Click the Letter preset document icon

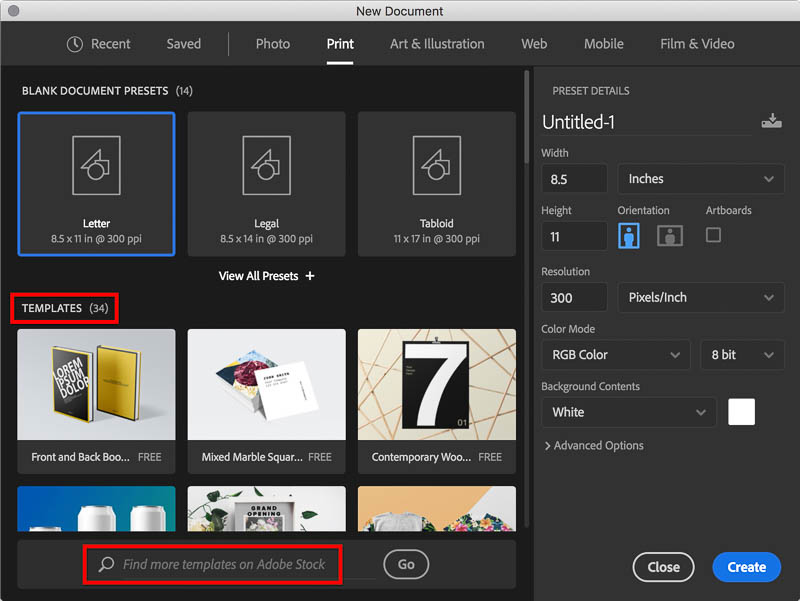(96, 165)
